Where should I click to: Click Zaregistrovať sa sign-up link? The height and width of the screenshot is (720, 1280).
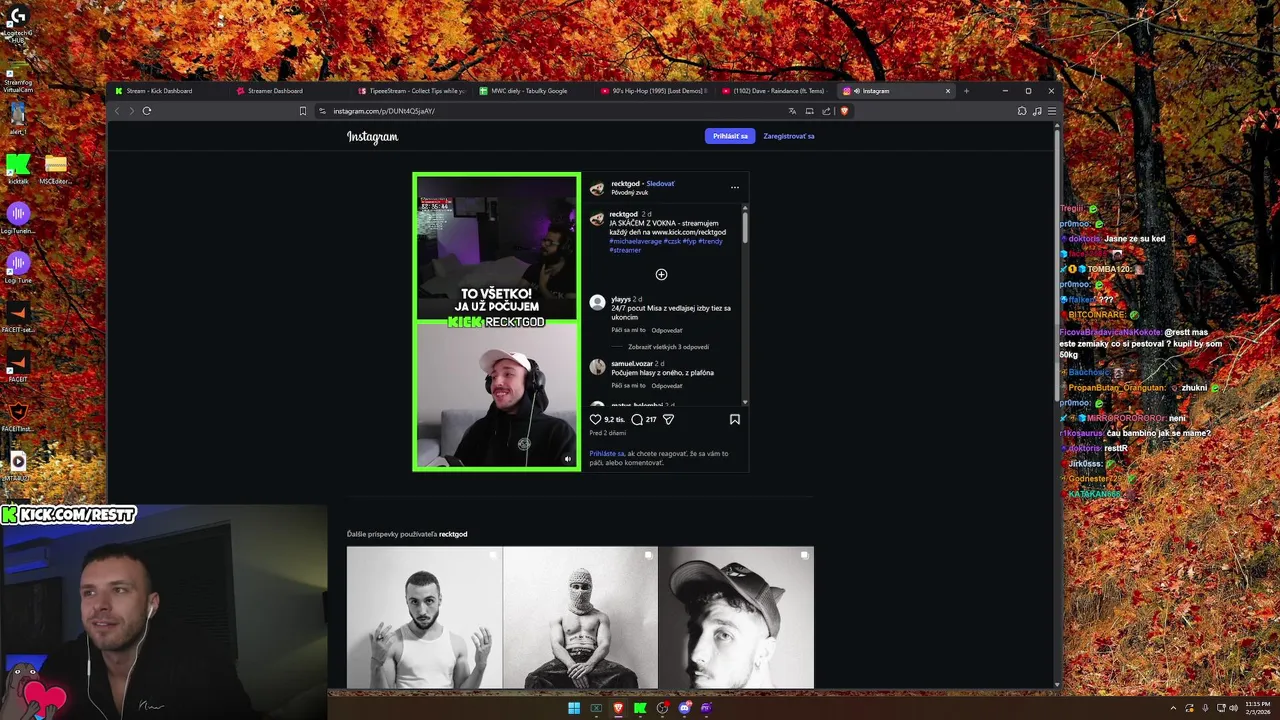(789, 136)
